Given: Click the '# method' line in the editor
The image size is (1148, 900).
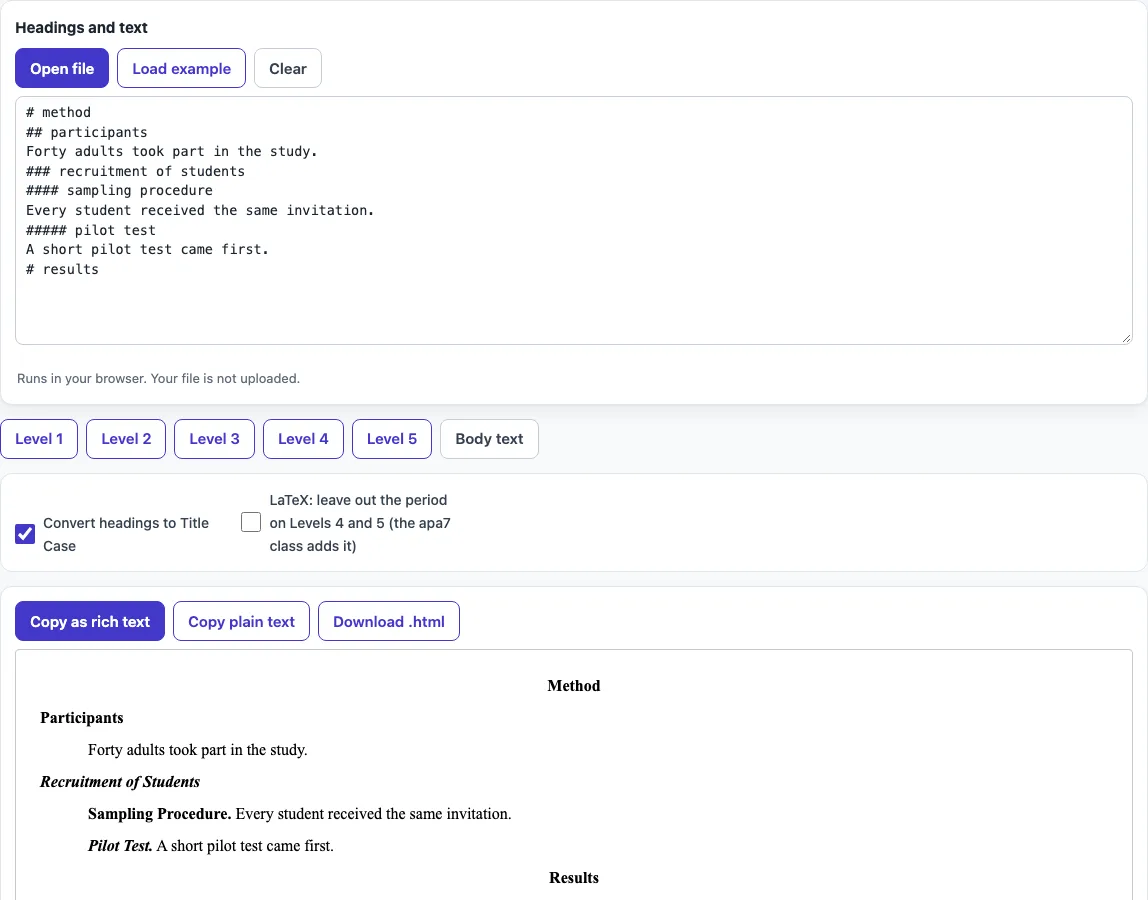Looking at the screenshot, I should [x=59, y=112].
